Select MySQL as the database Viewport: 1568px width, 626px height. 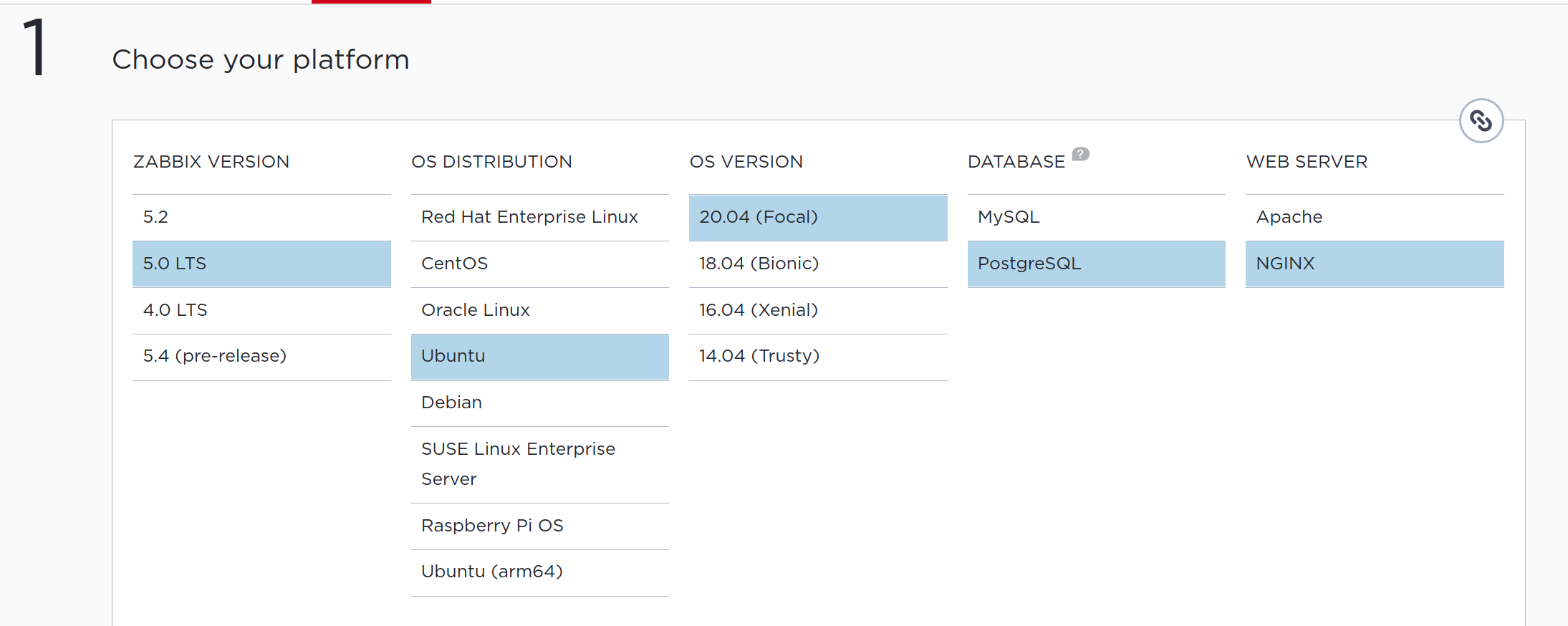[1096, 217]
